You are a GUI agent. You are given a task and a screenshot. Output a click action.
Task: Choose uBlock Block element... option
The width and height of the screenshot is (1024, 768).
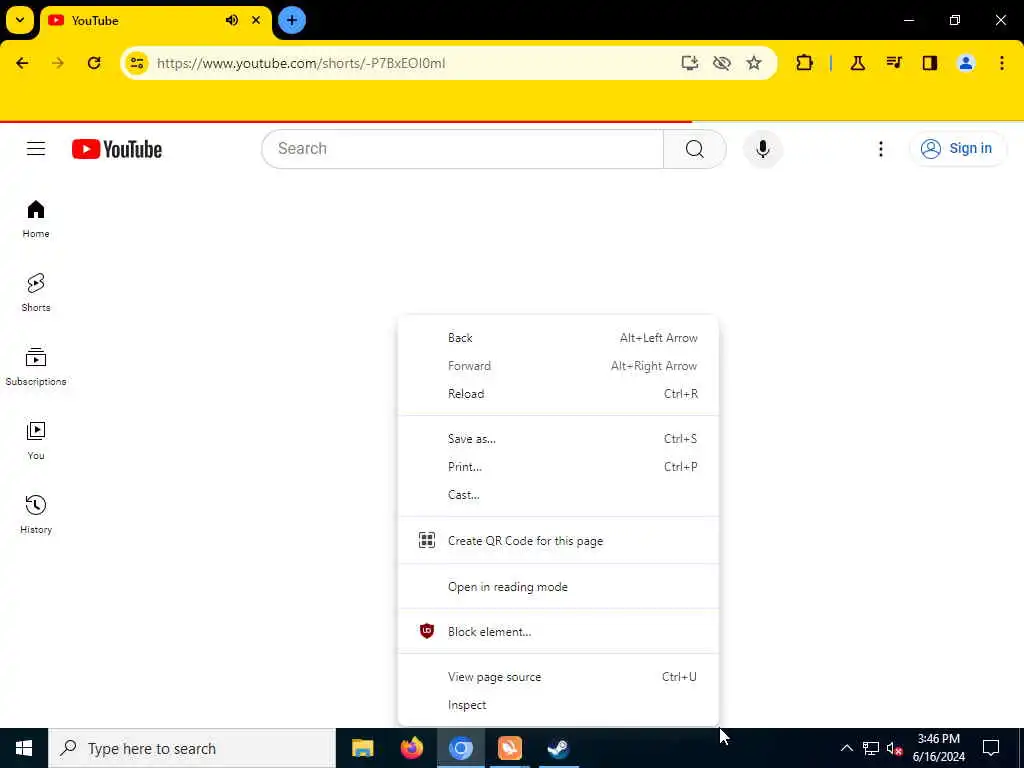[x=558, y=632]
